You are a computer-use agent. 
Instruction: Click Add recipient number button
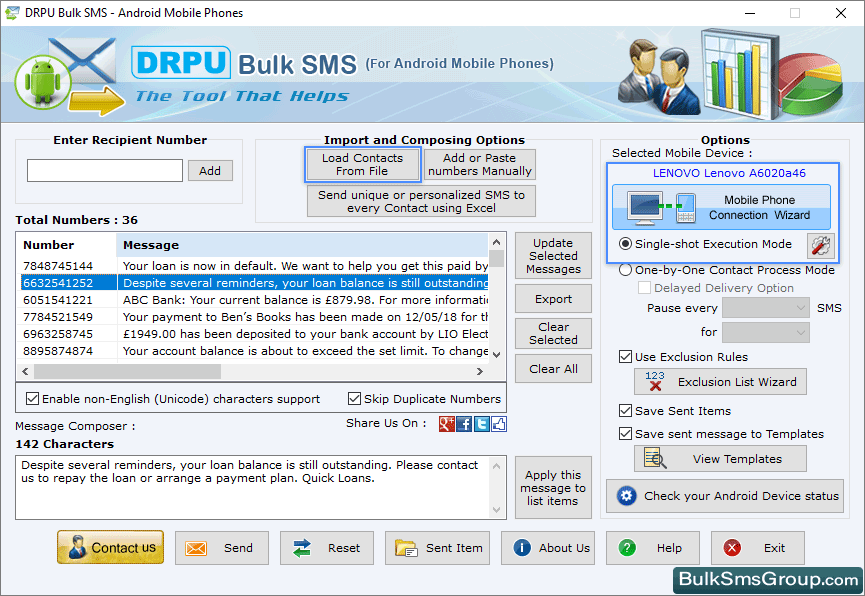[210, 171]
